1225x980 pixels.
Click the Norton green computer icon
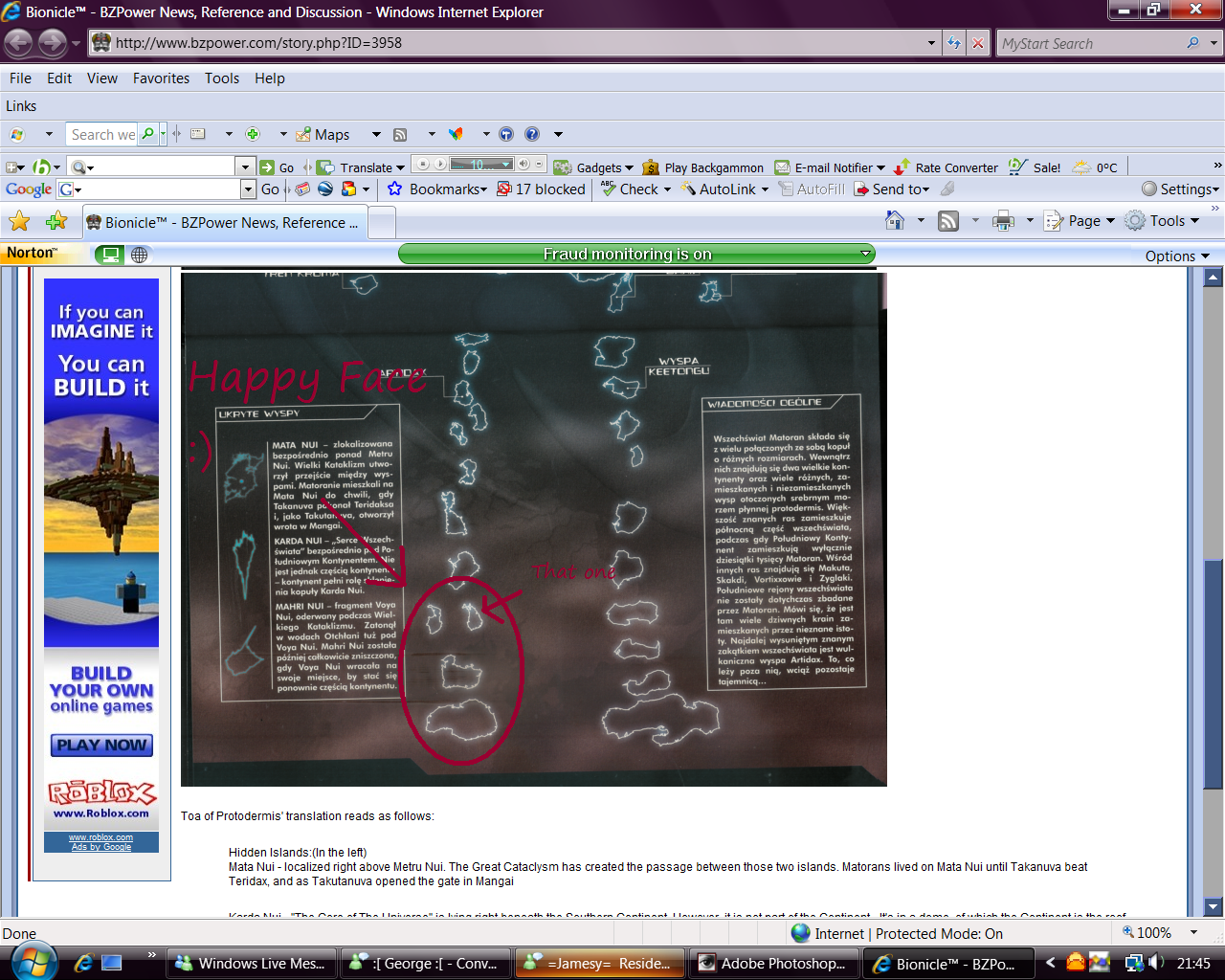coord(110,255)
